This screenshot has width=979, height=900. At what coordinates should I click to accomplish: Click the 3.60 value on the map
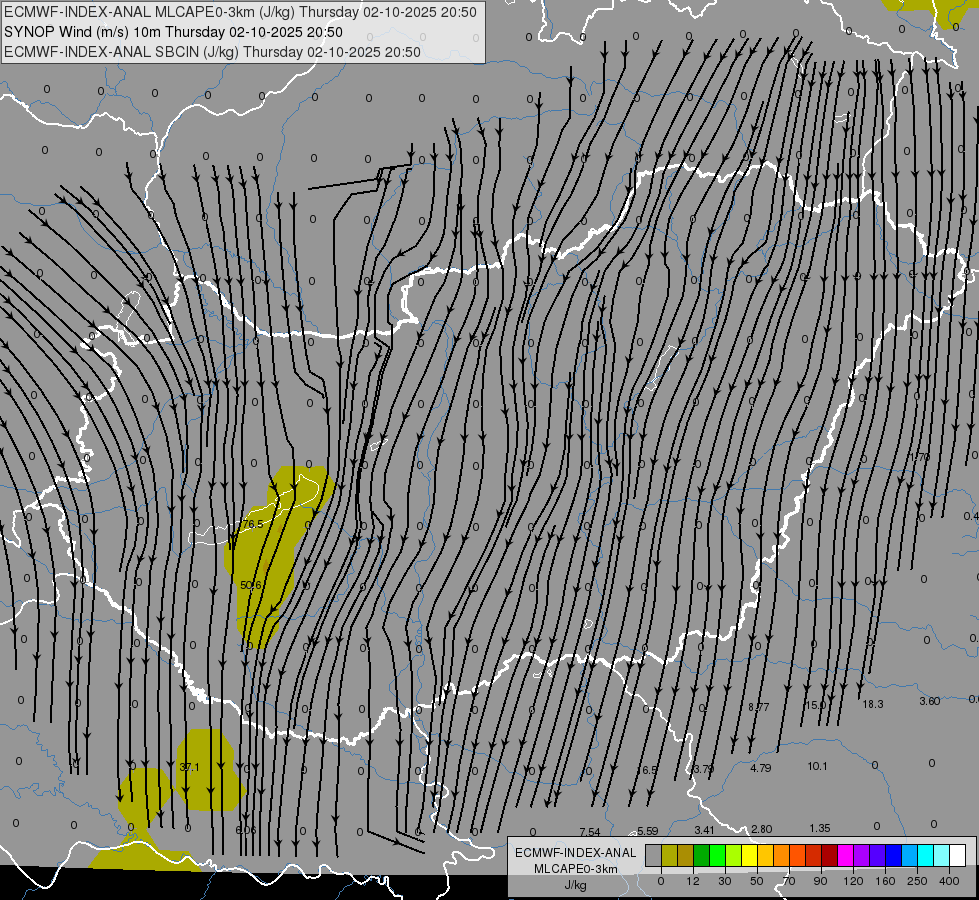[x=929, y=701]
